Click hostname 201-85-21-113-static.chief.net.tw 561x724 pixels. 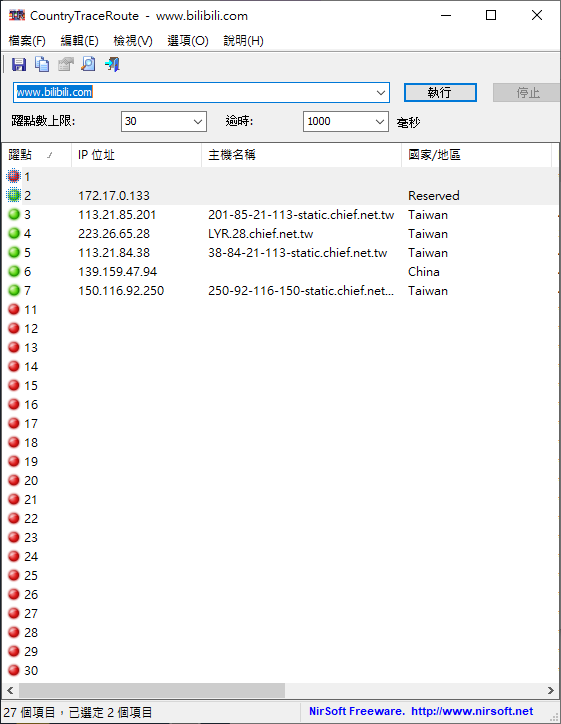pos(301,215)
